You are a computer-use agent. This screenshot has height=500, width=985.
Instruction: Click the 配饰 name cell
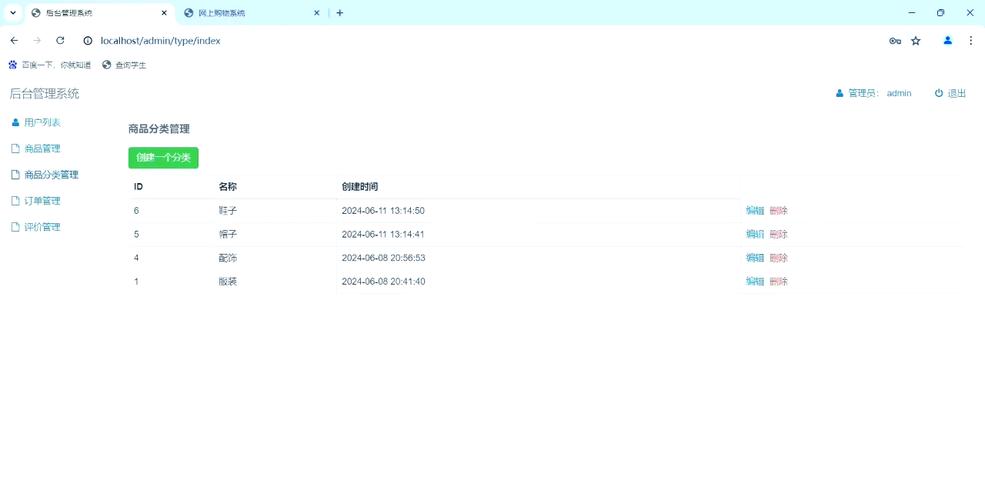pyautogui.click(x=227, y=258)
